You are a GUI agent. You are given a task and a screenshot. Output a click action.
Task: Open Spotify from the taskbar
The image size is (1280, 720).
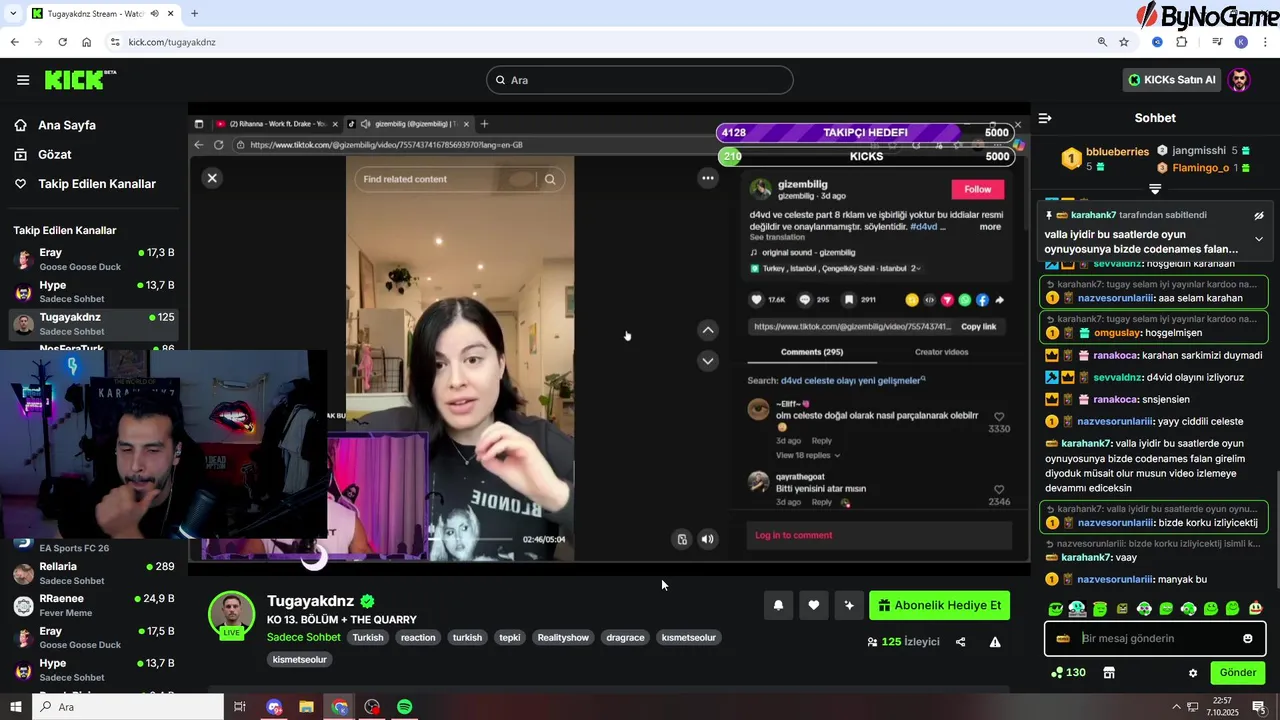[405, 707]
